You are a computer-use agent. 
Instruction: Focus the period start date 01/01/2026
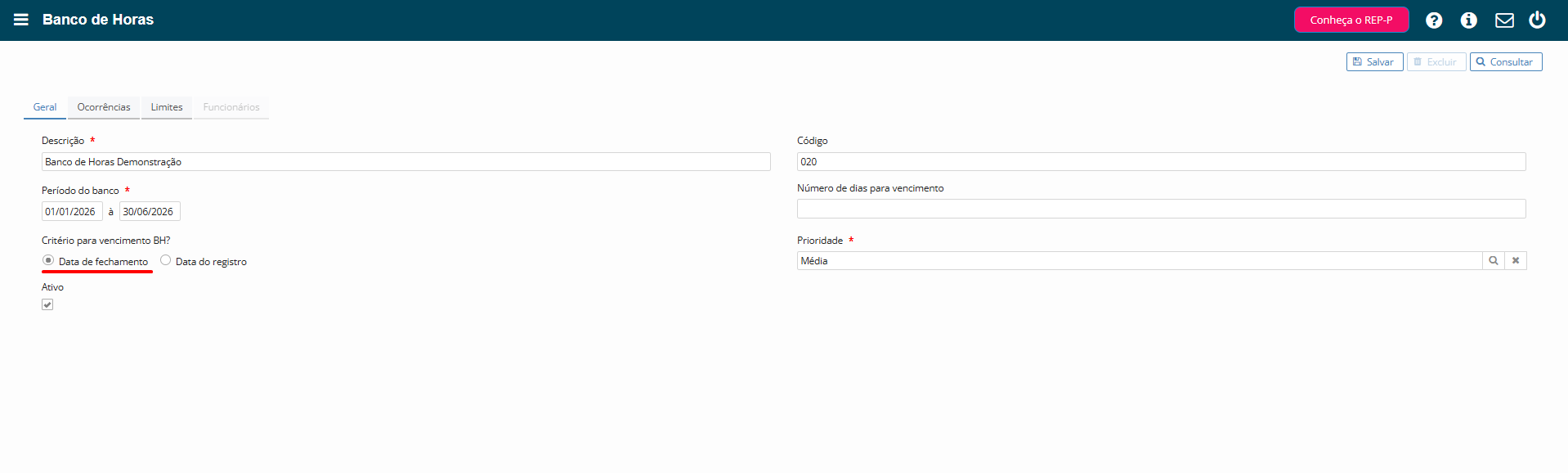tap(72, 212)
